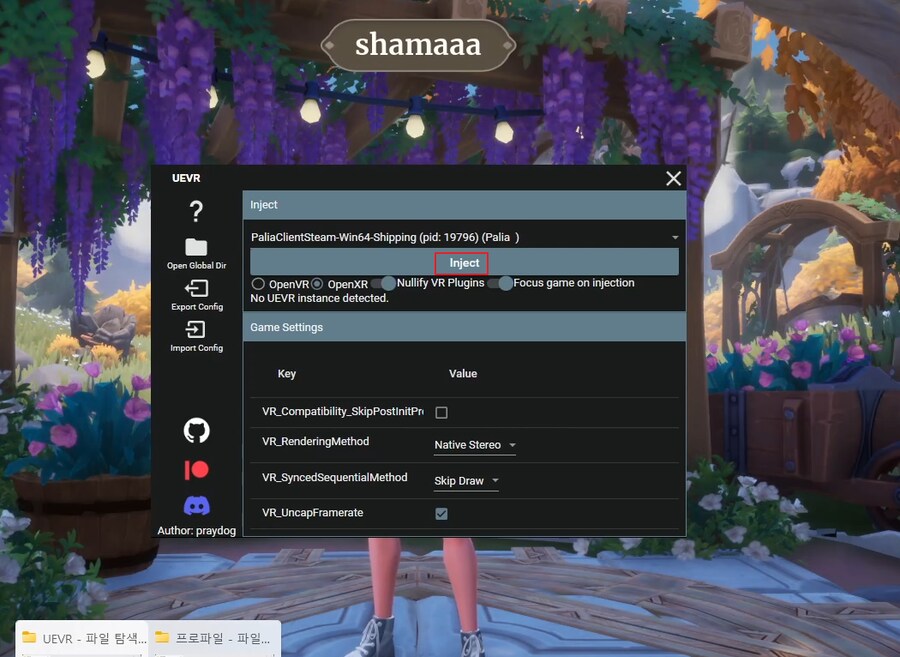Open Discord via the sidebar icon

[196, 505]
